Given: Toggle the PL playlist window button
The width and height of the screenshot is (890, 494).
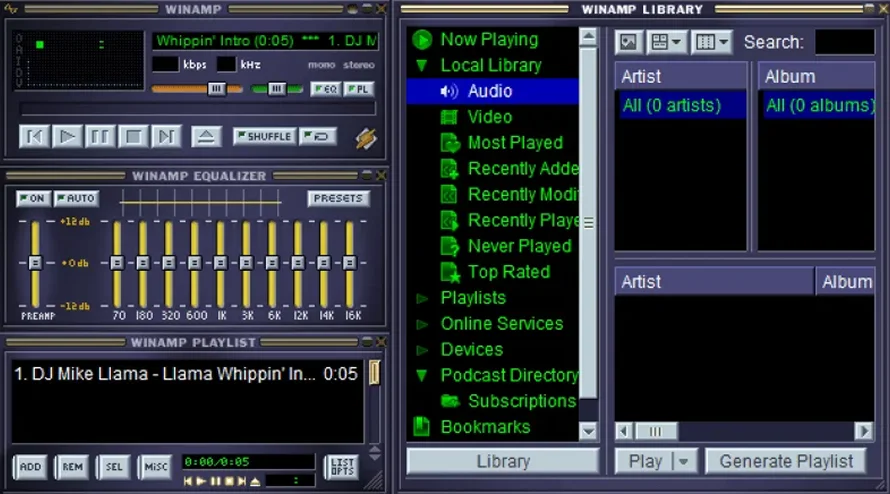Looking at the screenshot, I should pos(359,89).
